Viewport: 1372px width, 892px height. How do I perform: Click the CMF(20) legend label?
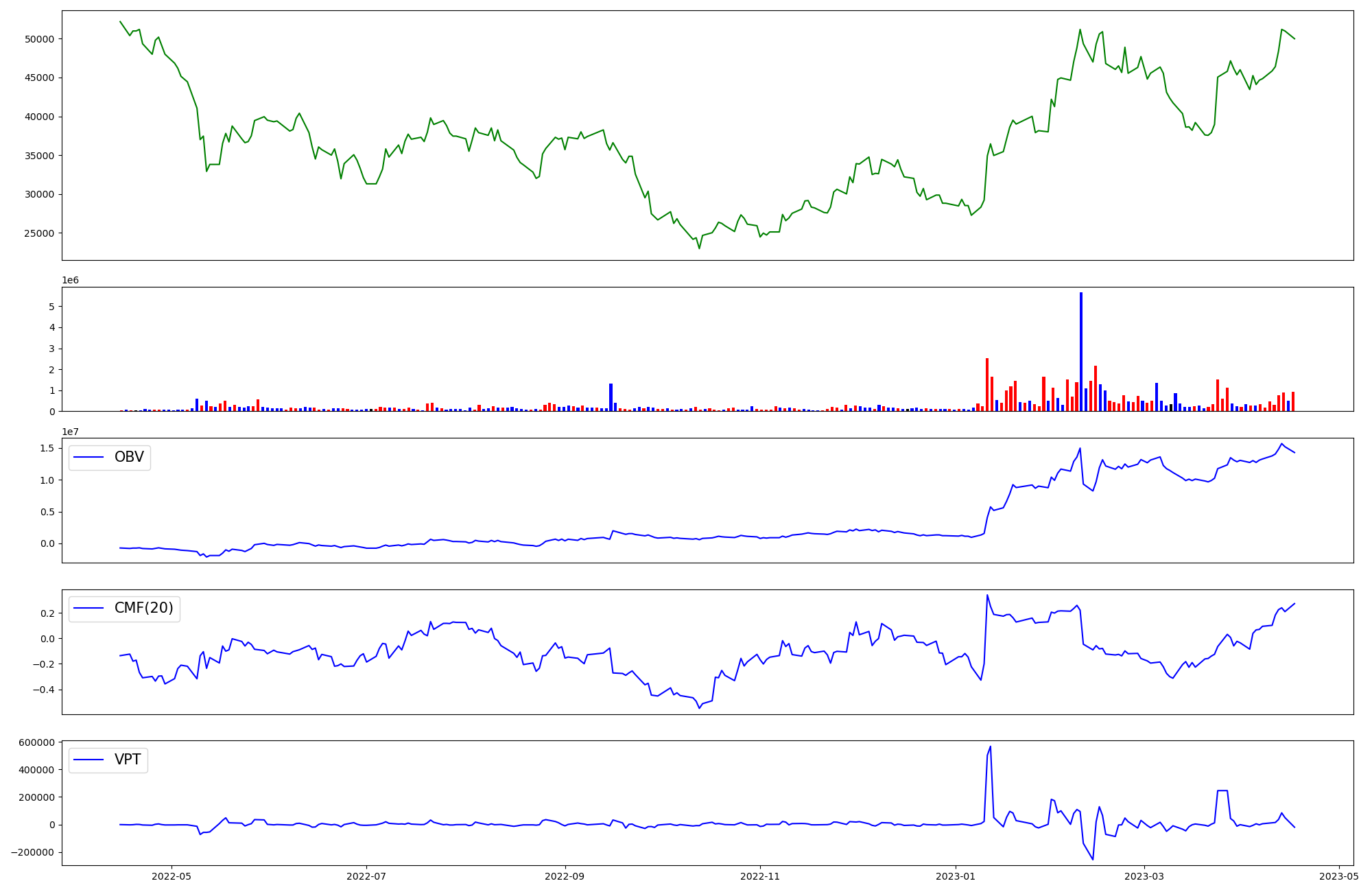tap(143, 608)
